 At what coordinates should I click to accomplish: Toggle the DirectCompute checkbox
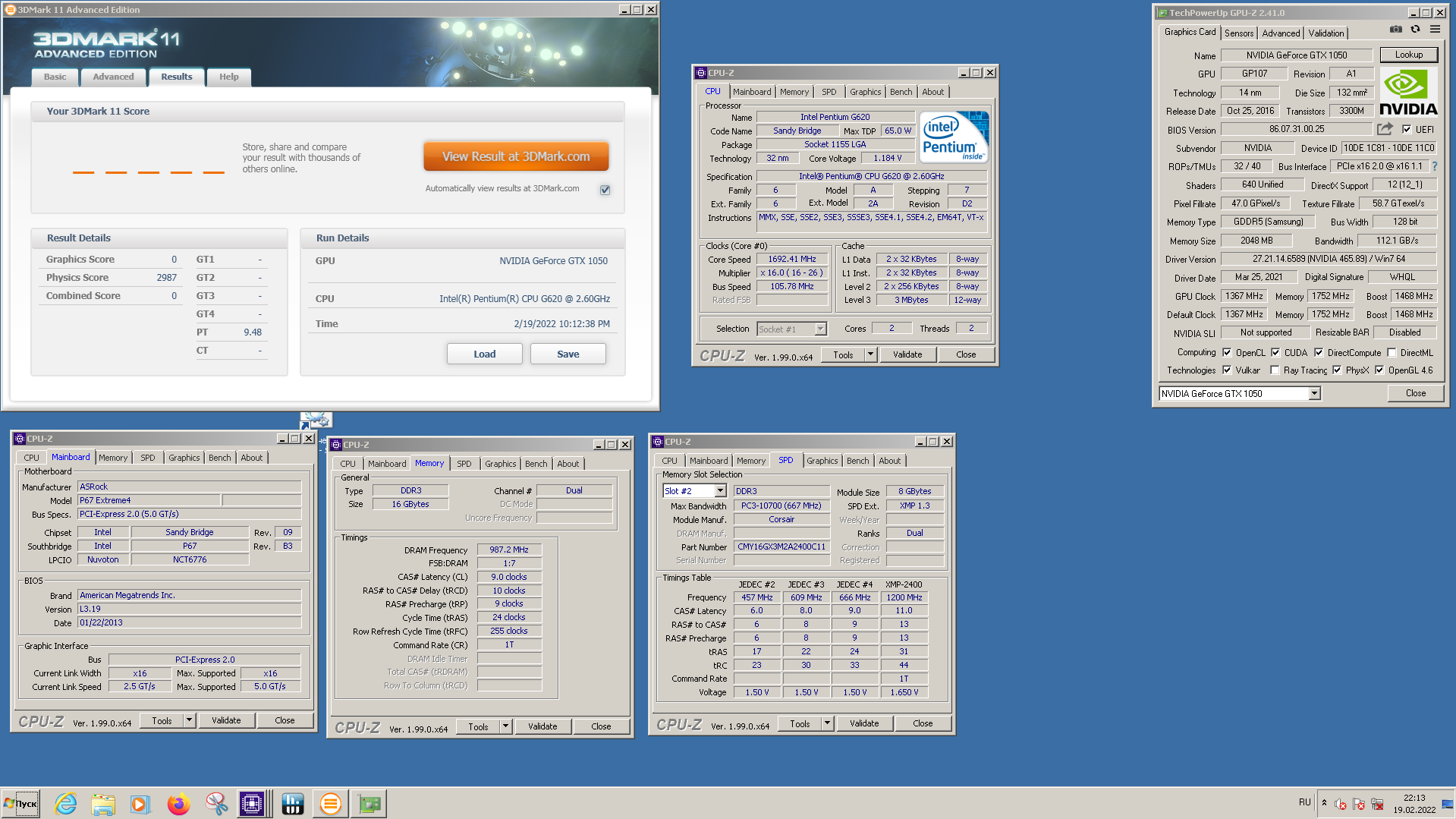pyautogui.click(x=1319, y=352)
